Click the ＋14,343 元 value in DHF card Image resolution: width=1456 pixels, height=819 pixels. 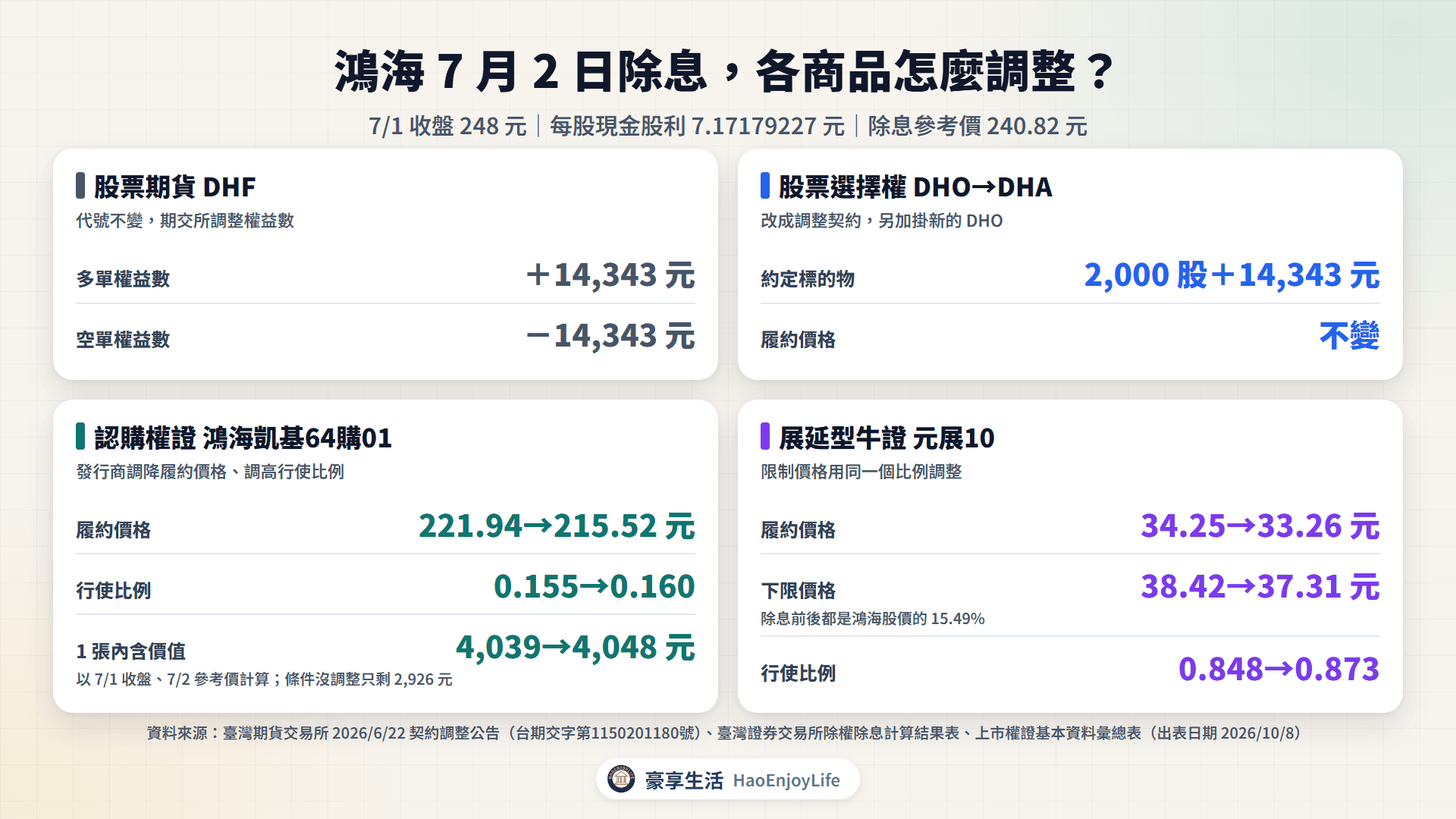pos(610,275)
